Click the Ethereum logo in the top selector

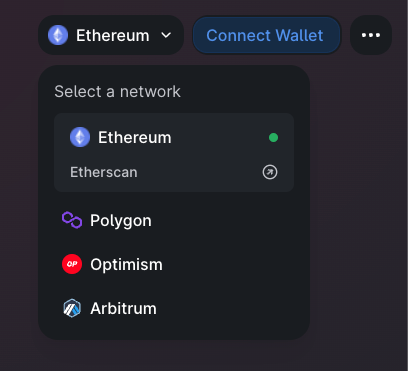[58, 35]
